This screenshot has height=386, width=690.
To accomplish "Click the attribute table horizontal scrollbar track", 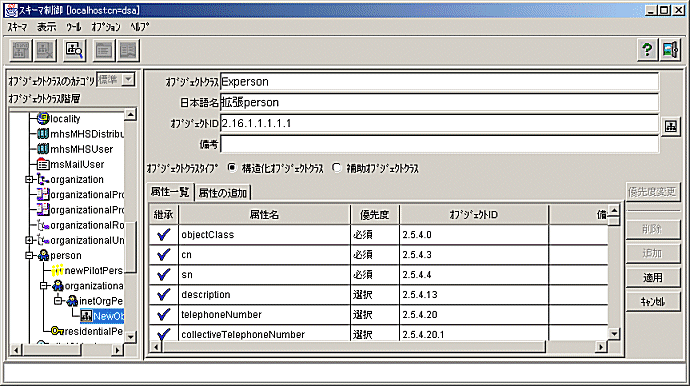I will click(x=571, y=347).
